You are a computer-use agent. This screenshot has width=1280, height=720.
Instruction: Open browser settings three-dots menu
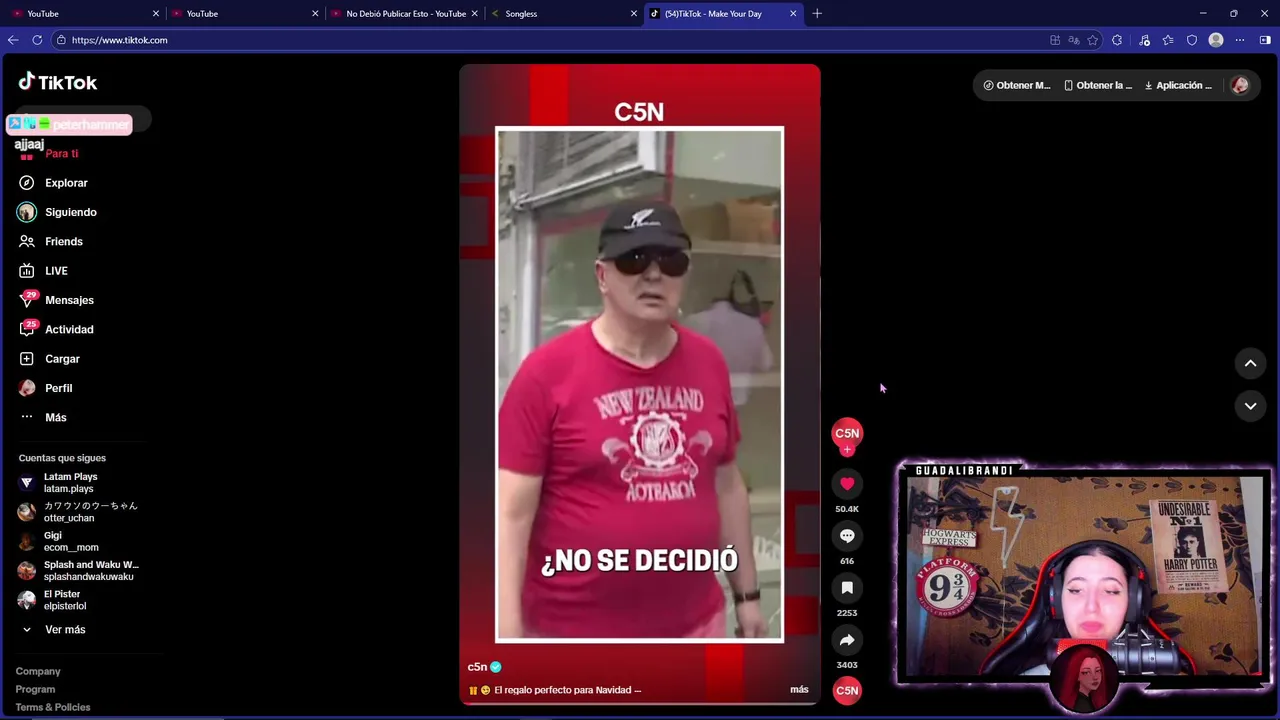click(x=1240, y=40)
